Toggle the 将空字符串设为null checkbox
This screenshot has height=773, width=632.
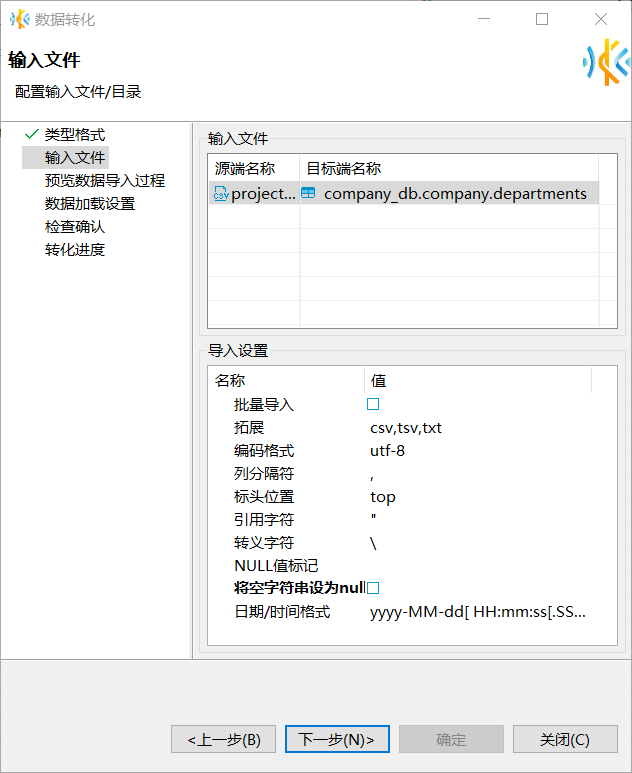pos(373,588)
